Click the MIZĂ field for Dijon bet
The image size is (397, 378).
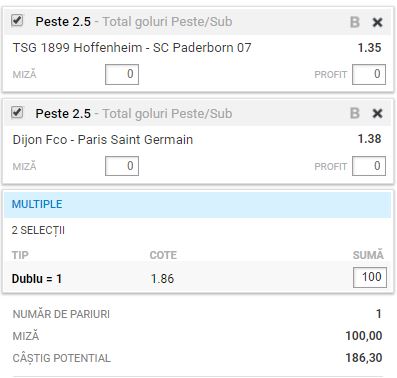click(122, 166)
